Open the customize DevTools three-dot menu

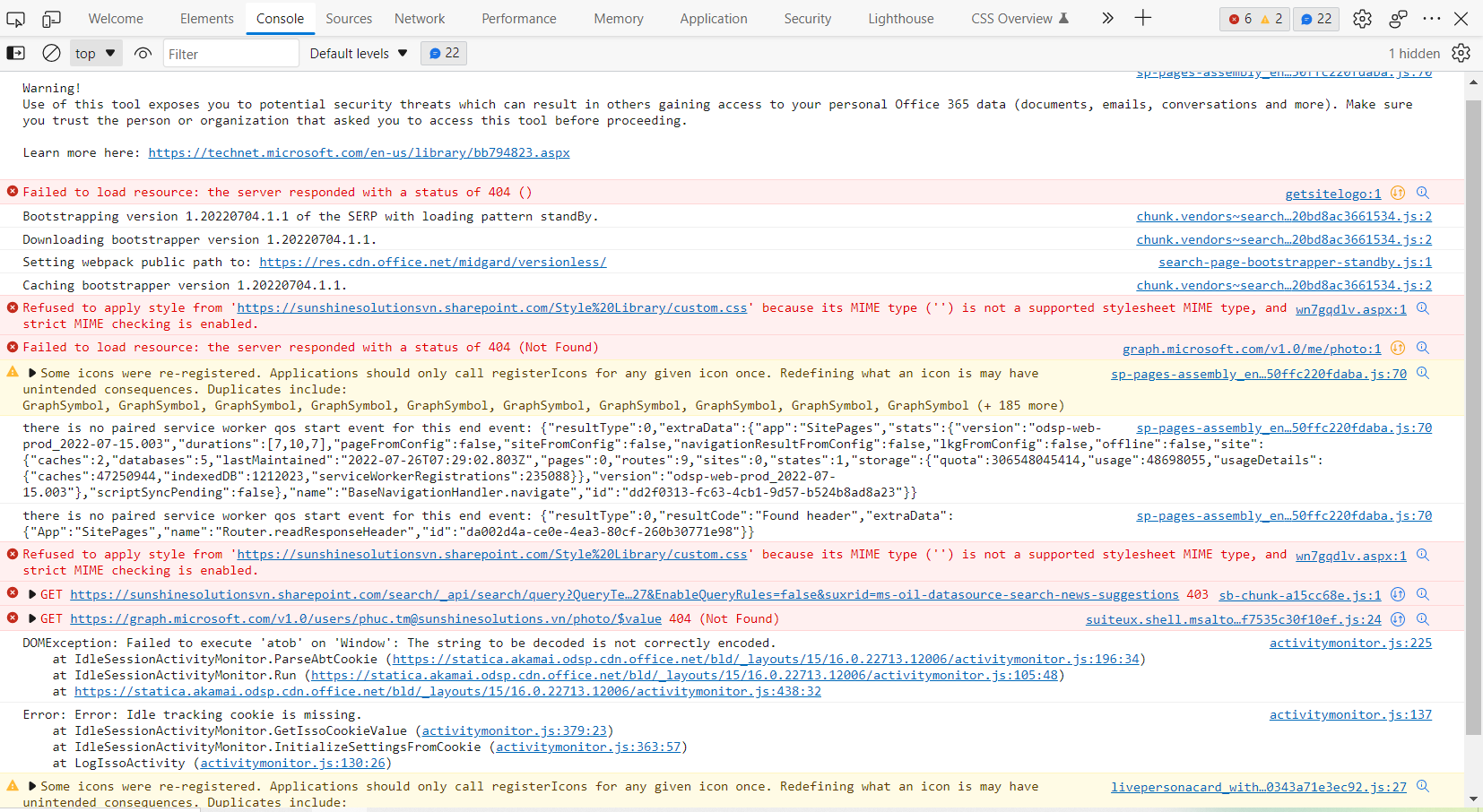(x=1433, y=18)
